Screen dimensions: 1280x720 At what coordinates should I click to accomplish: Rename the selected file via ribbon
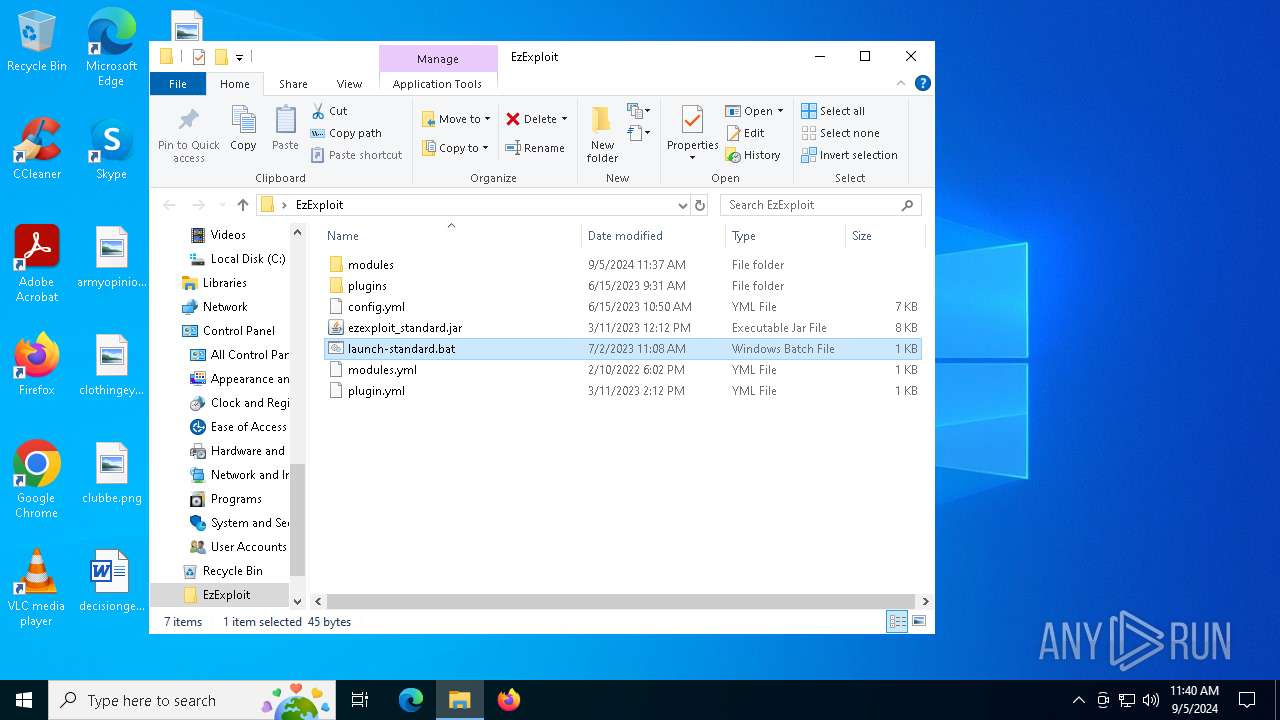(x=535, y=148)
